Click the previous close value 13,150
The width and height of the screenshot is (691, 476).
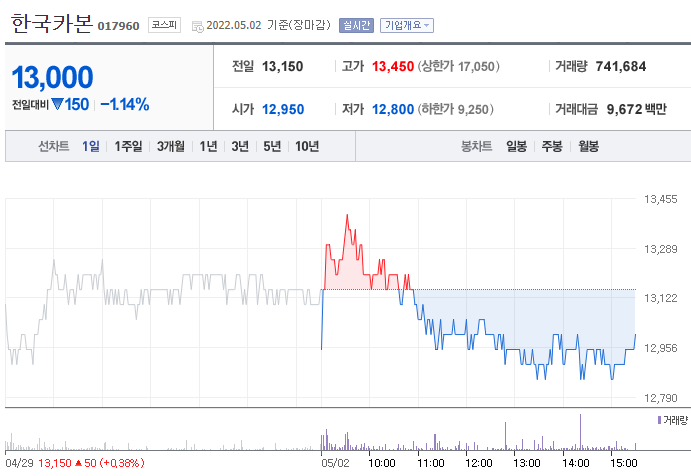[x=282, y=67]
